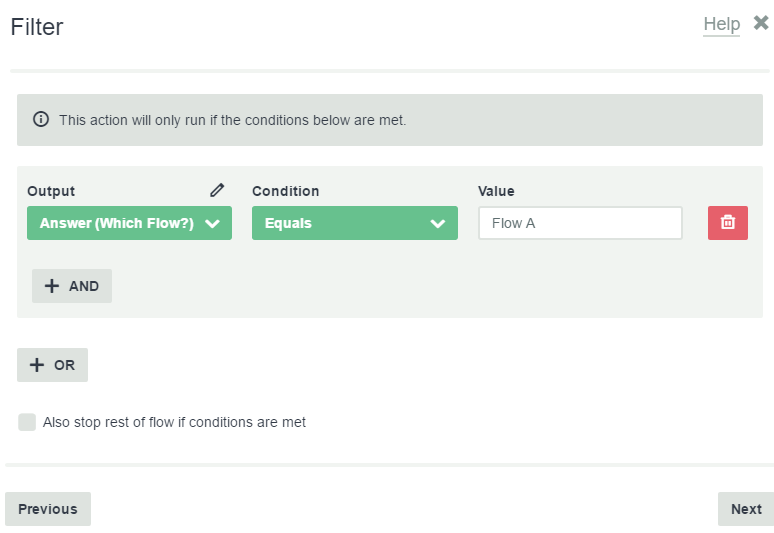Go to the Next step

click(746, 509)
